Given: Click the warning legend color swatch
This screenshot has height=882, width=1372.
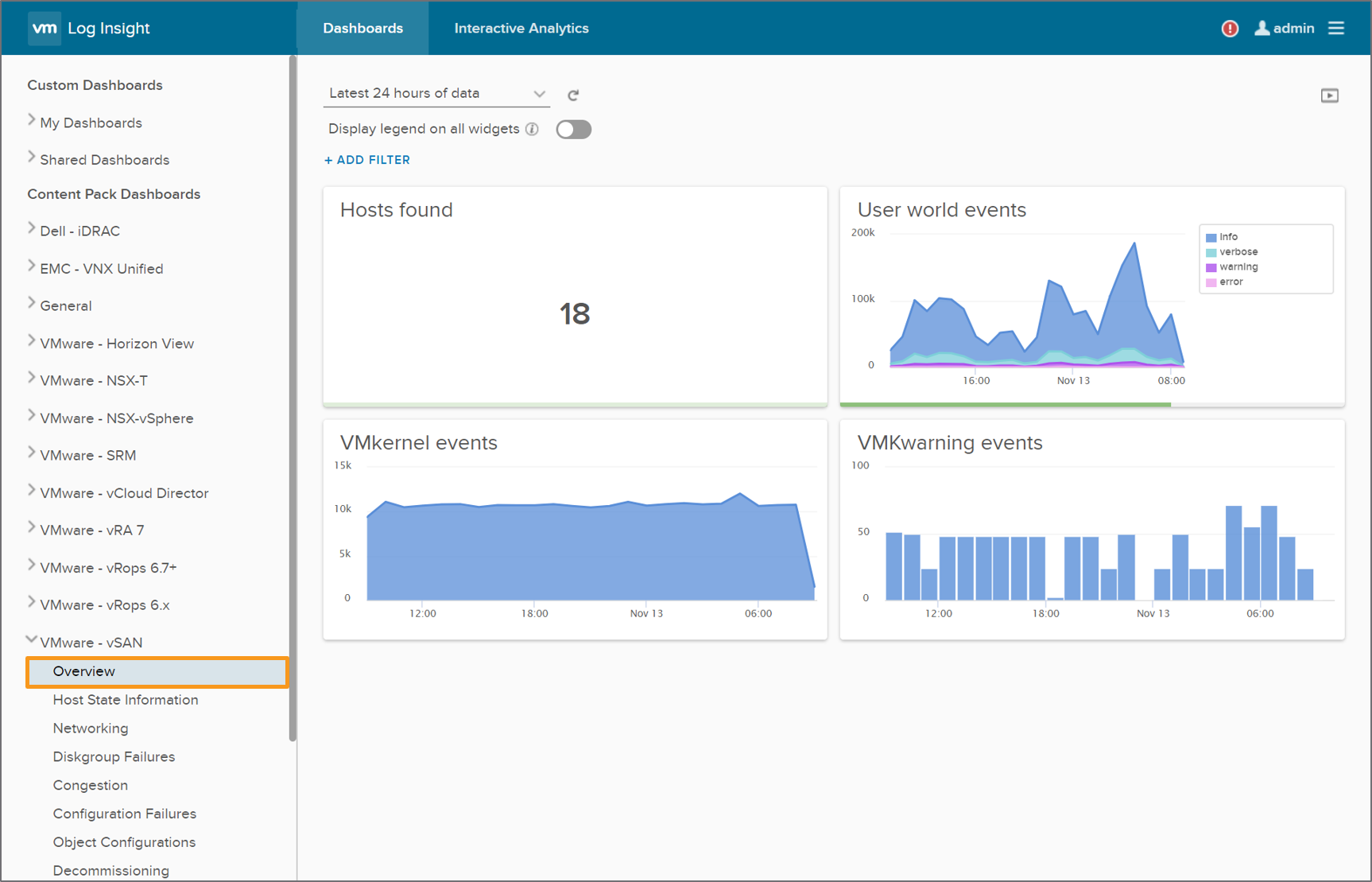Looking at the screenshot, I should point(1211,268).
